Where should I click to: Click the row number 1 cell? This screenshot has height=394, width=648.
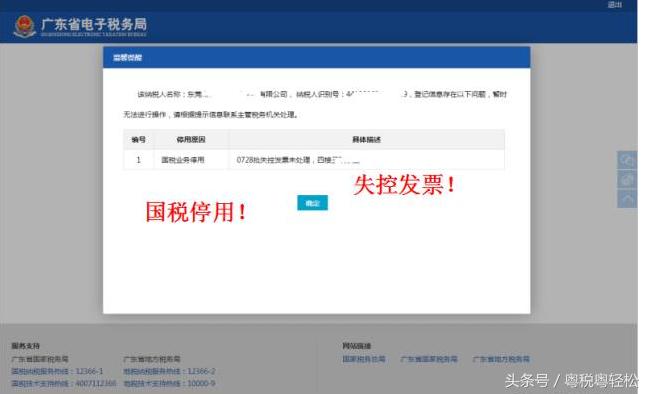pos(138,160)
